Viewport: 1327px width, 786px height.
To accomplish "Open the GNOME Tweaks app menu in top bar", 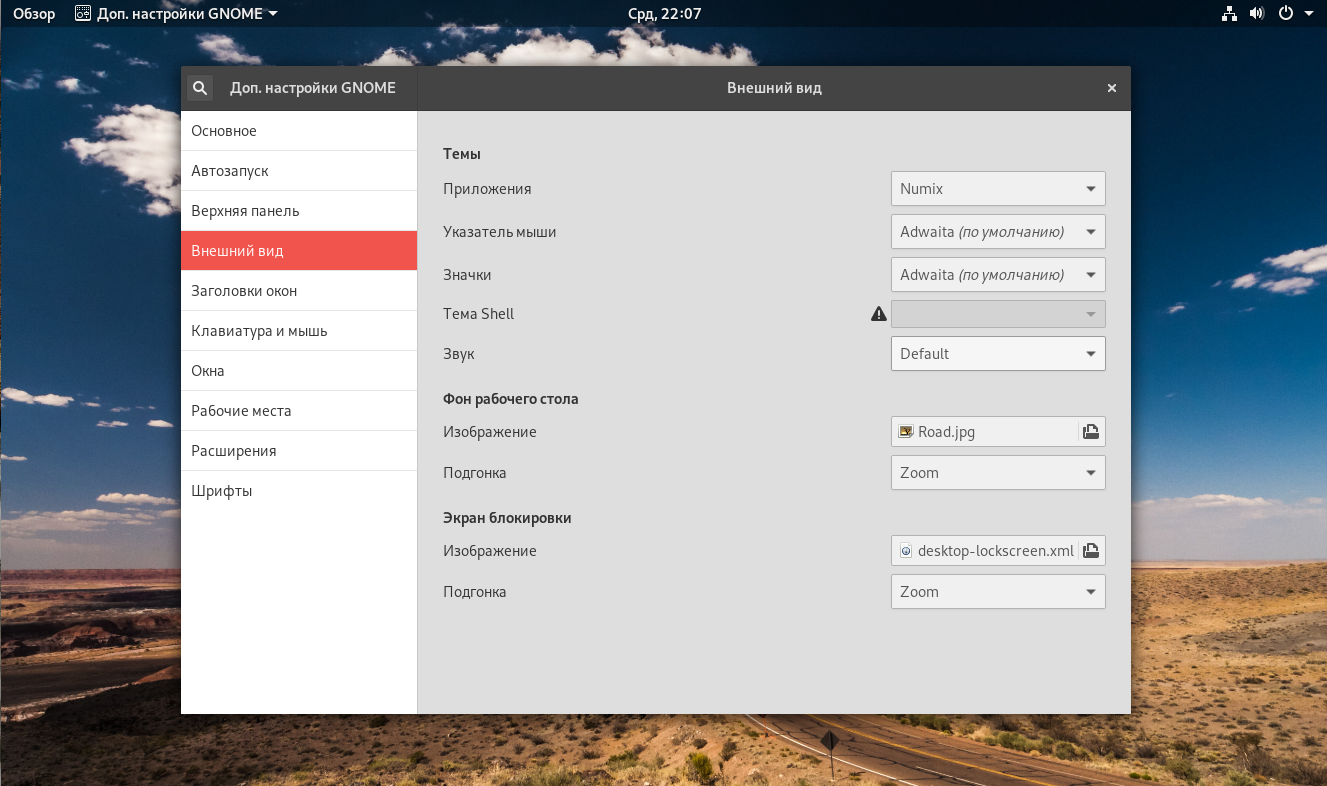I will click(177, 14).
